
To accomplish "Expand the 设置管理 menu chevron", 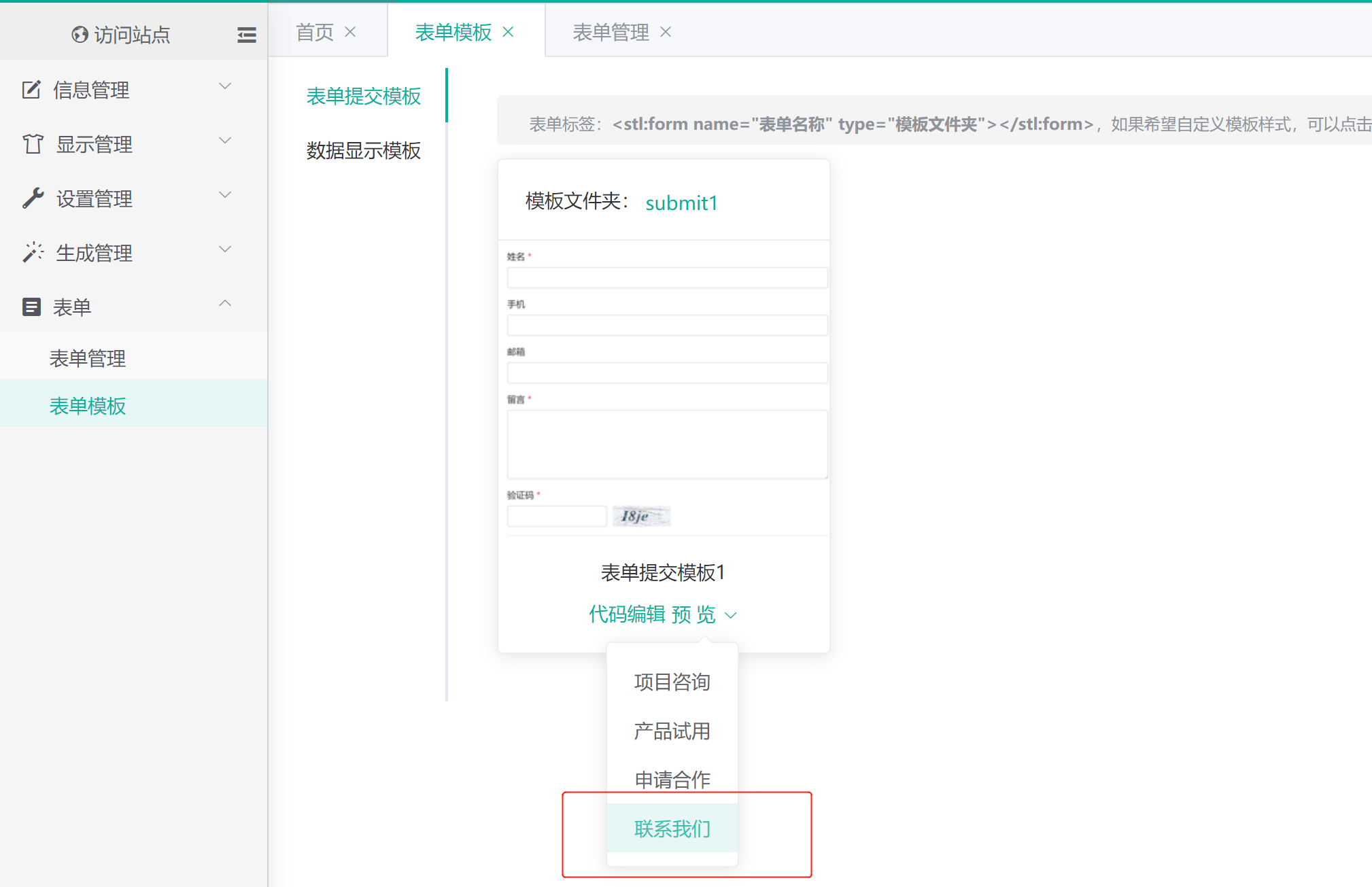I will (225, 195).
